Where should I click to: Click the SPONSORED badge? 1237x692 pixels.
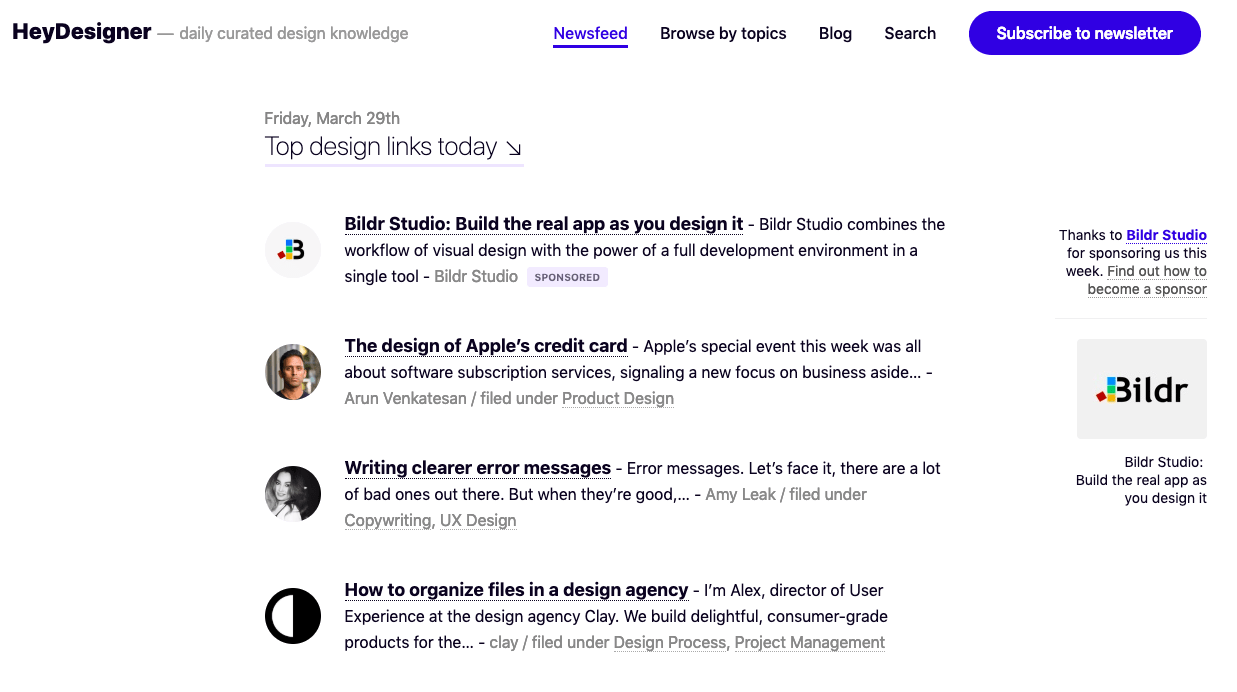[x=567, y=277]
